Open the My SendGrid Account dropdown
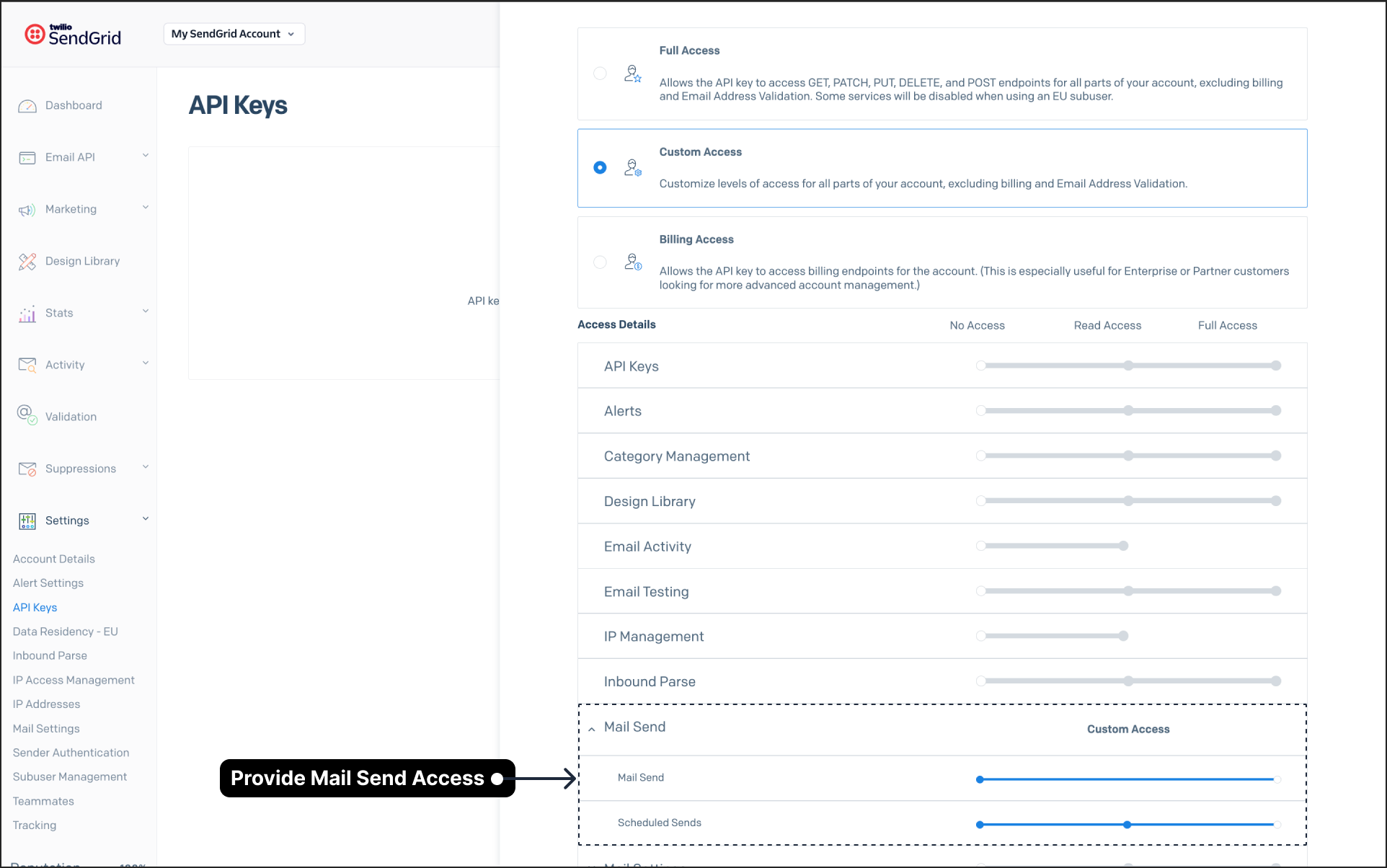Screen dimensions: 1387x868 (233, 33)
